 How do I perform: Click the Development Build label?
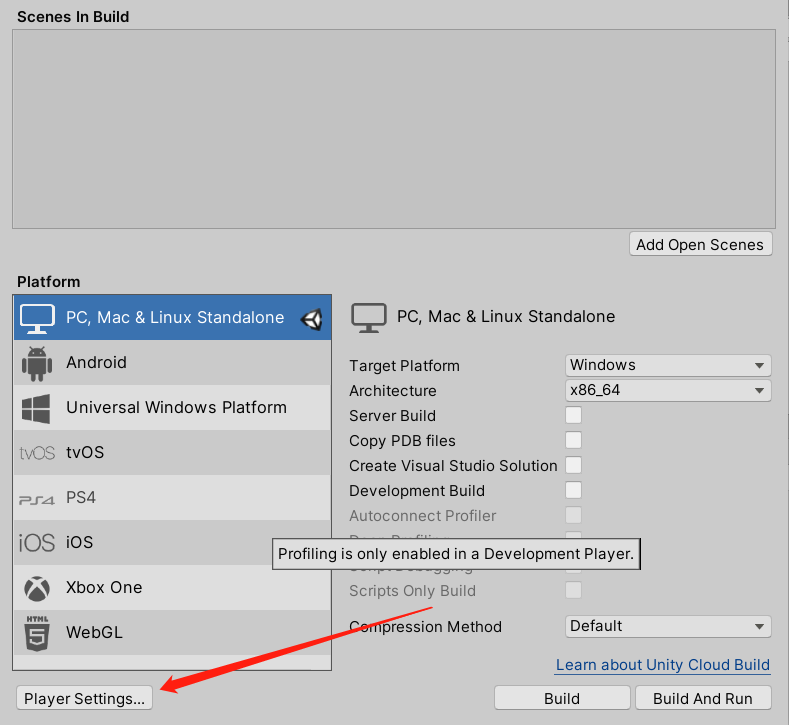[417, 491]
